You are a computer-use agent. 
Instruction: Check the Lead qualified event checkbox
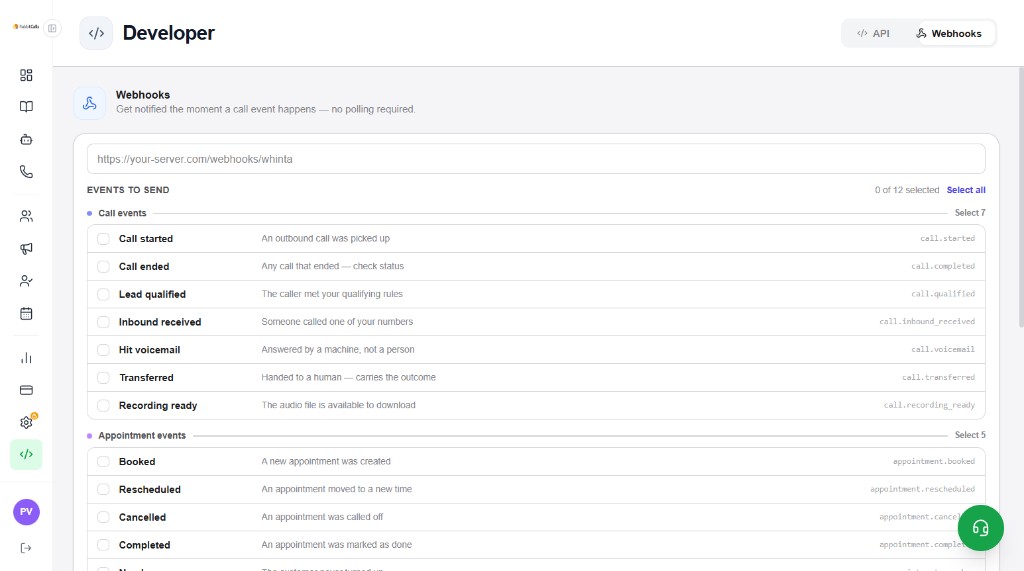[103, 295]
